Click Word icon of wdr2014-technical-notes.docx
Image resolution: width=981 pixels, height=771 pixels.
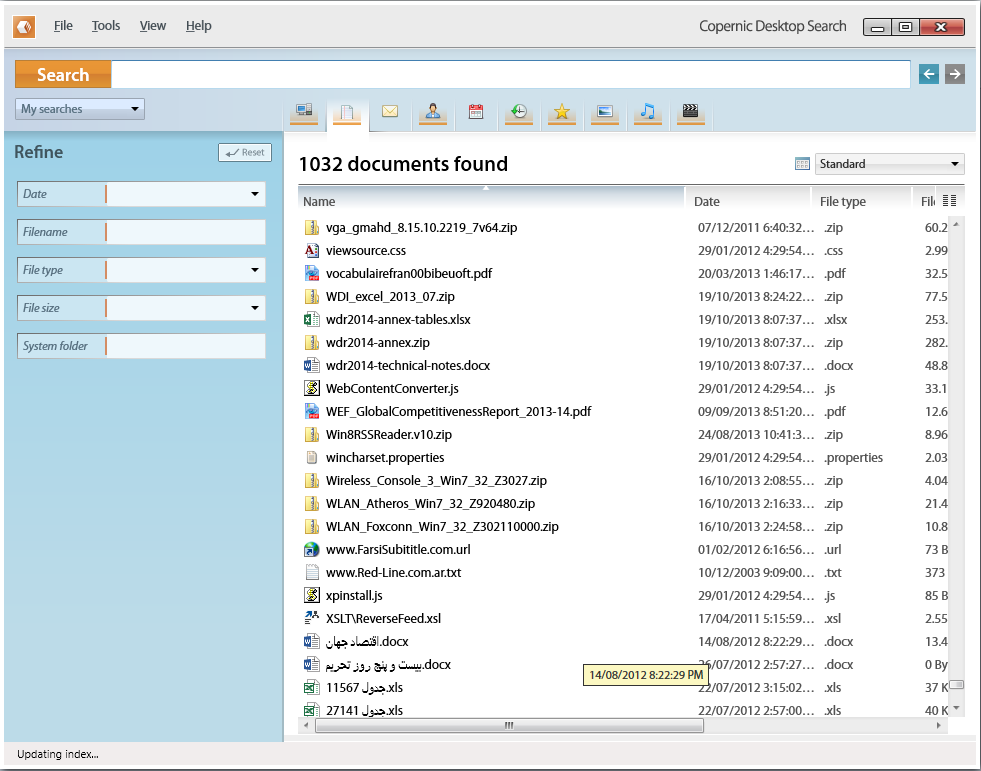[311, 365]
